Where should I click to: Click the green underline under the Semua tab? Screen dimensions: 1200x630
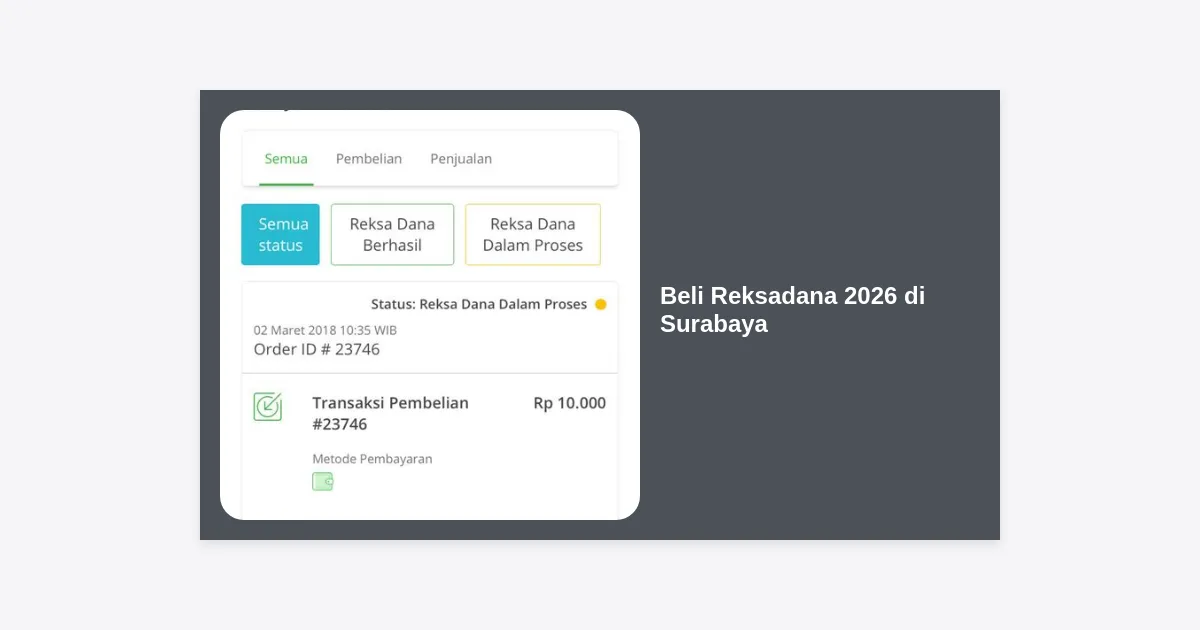click(x=286, y=184)
